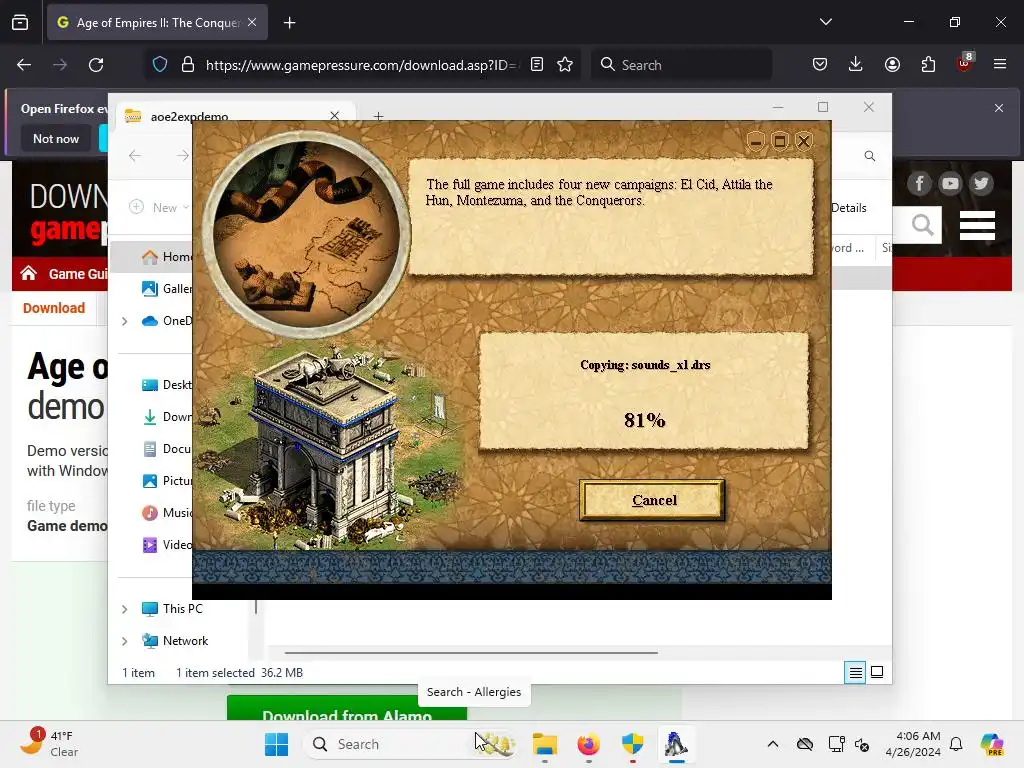Screen dimensions: 1024x768
Task: Close the Age of Empires II browser tab
Action: click(252, 22)
